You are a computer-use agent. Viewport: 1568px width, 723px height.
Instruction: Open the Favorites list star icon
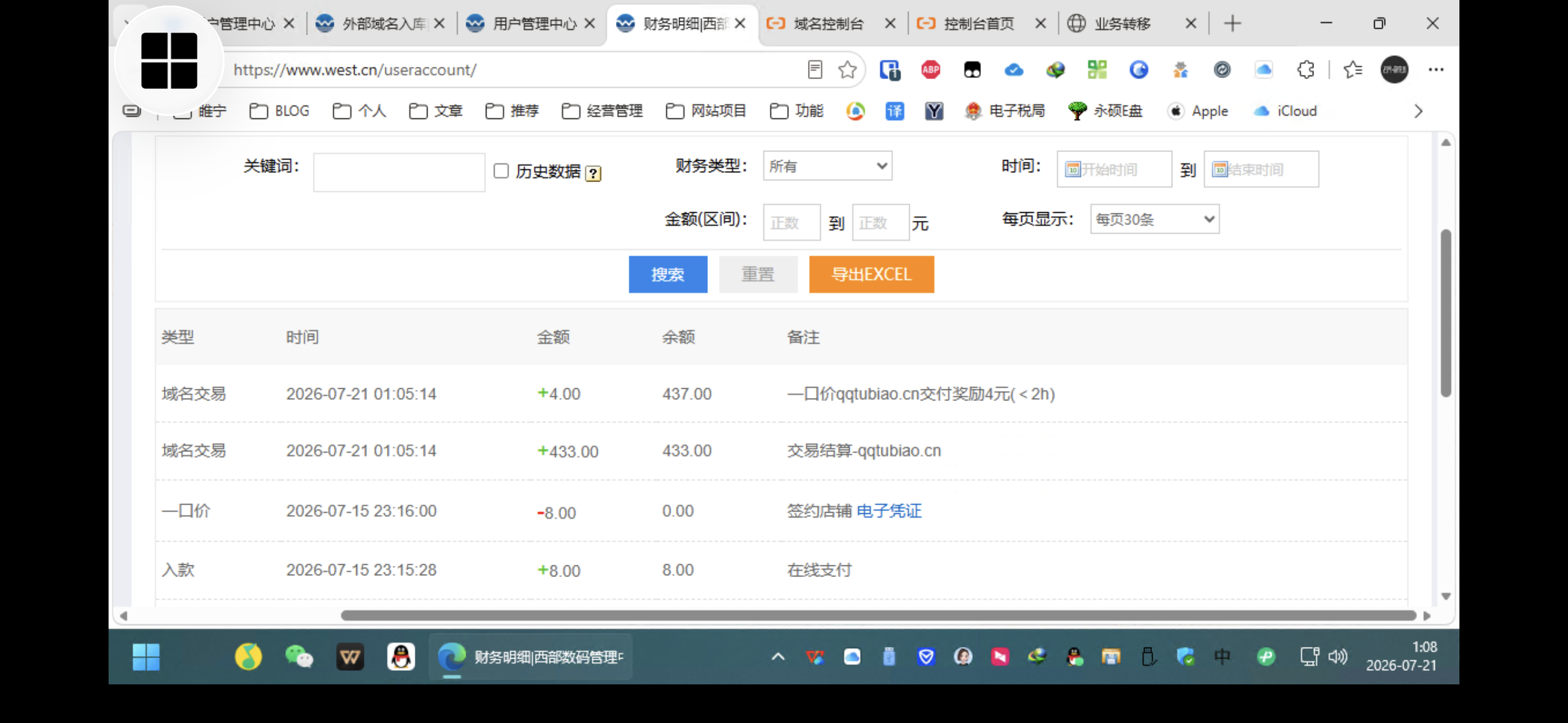(1353, 70)
